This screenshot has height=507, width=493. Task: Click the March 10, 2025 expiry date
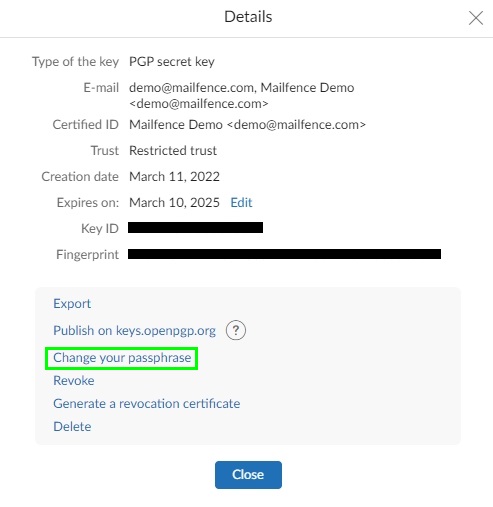174,202
